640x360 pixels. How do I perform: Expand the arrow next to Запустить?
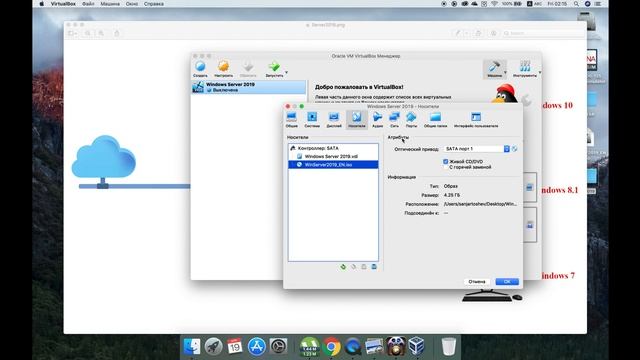tap(286, 73)
